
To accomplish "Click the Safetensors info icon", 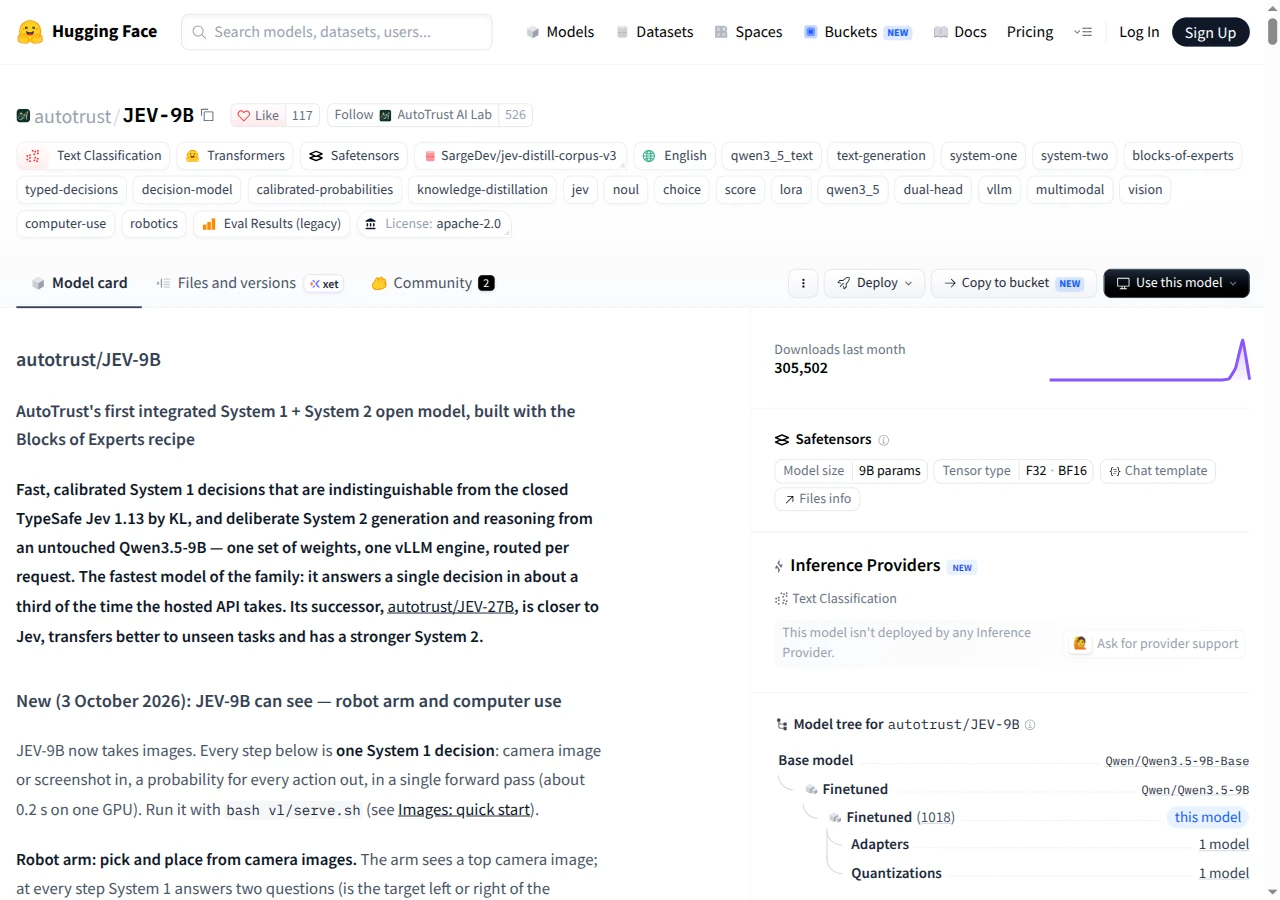I will pyautogui.click(x=883, y=440).
